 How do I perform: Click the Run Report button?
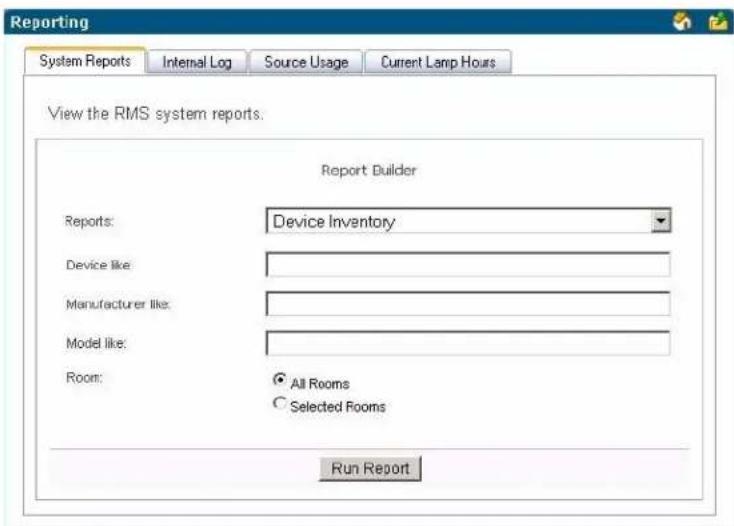pyautogui.click(x=370, y=468)
